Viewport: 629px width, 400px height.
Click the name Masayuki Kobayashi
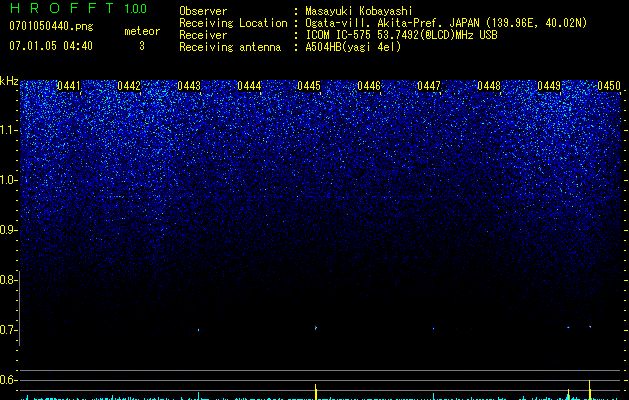pos(359,11)
